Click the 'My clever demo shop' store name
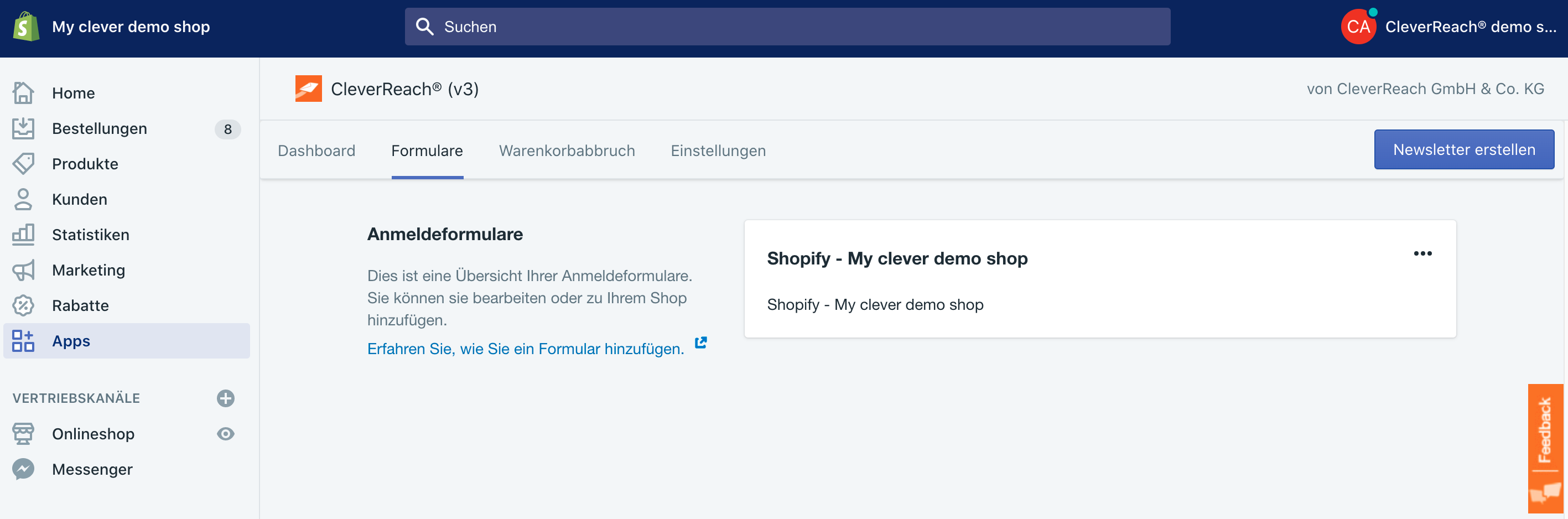Screen dimensions: 1568x519 click(x=131, y=27)
